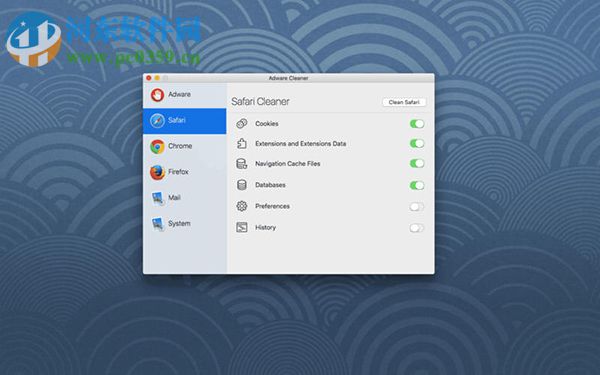
Task: Toggle Navigation Cache Files switch
Action: (x=417, y=163)
